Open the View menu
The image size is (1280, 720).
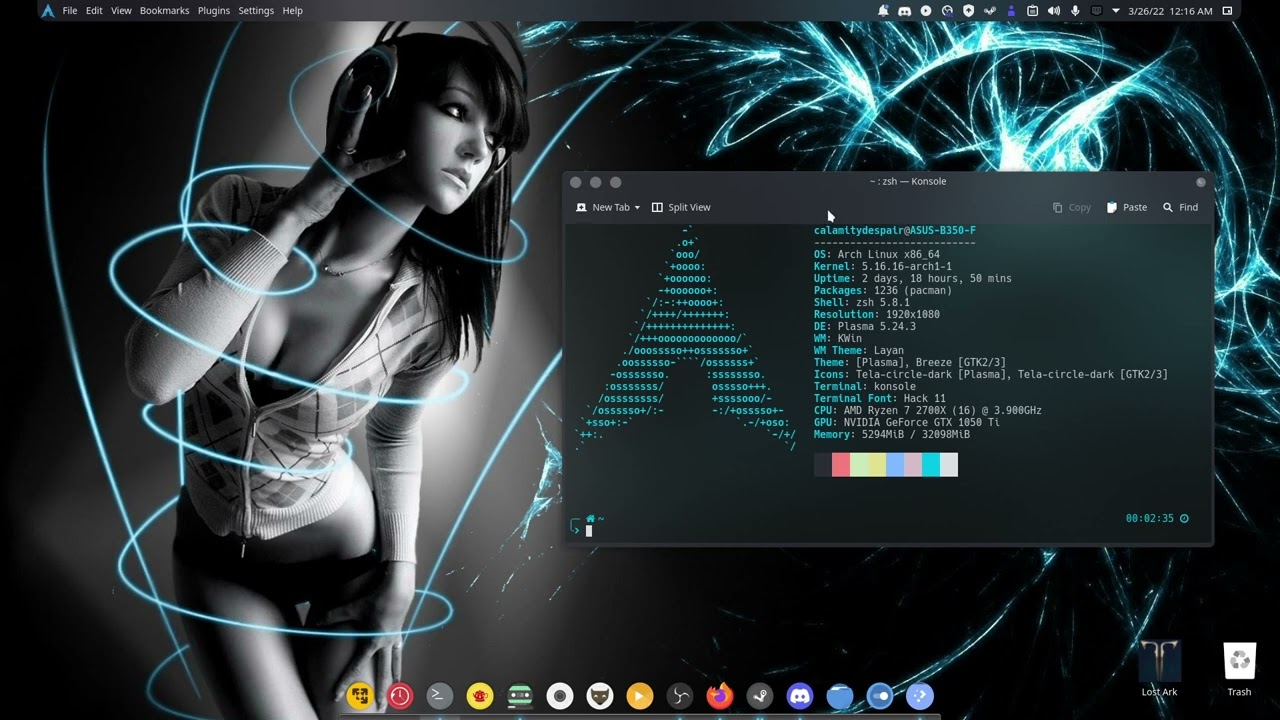pyautogui.click(x=121, y=11)
